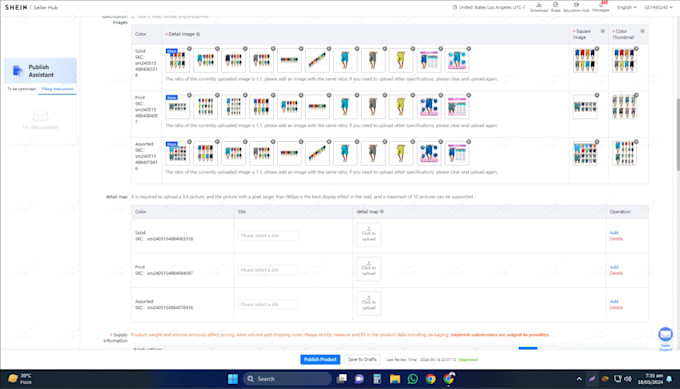This screenshot has width=680, height=389.
Task: Click Add in the Assorted detail map row
Action: point(614,301)
